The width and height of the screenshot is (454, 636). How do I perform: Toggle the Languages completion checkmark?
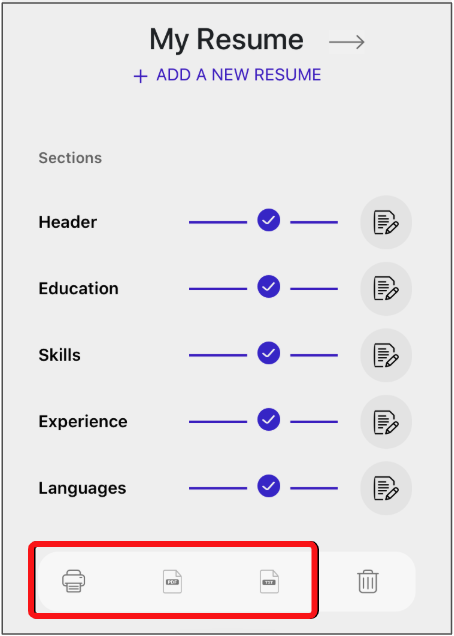(269, 486)
